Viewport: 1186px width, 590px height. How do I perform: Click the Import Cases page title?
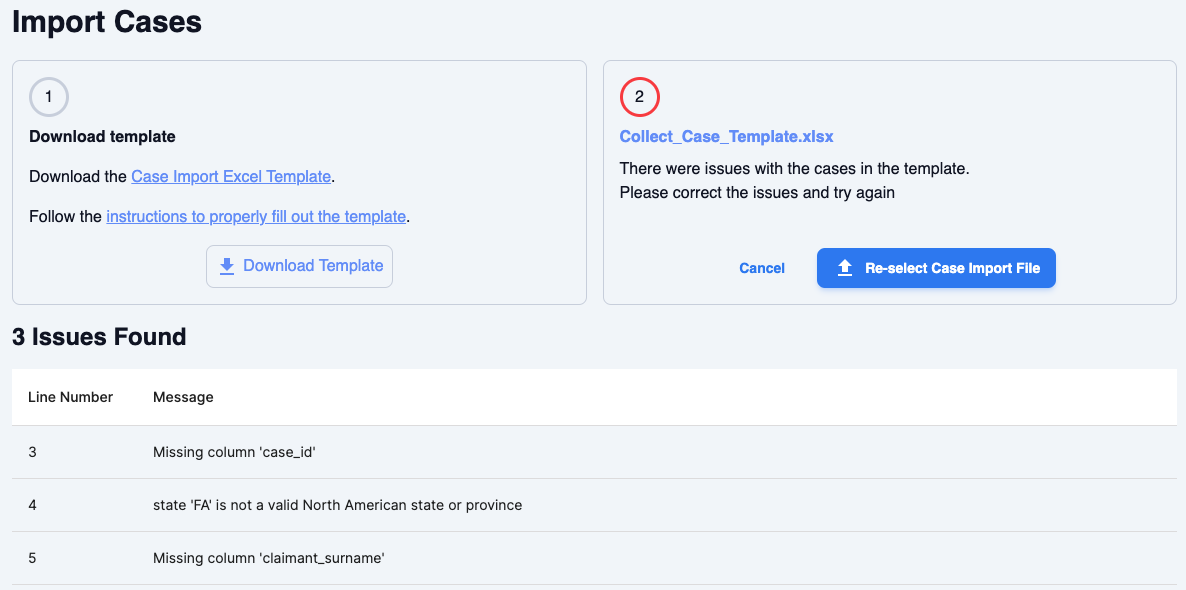tap(107, 22)
